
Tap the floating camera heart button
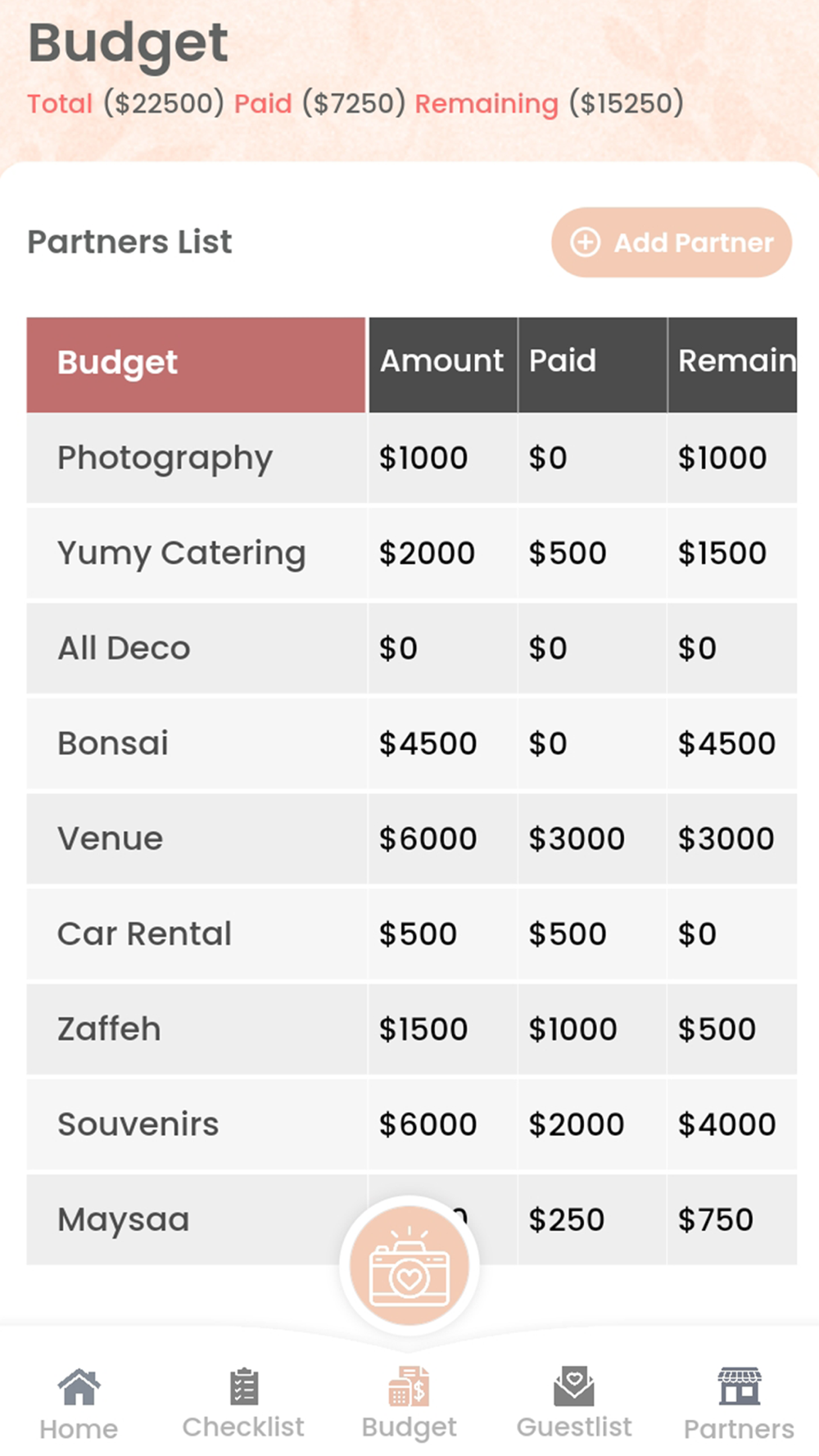coord(409,1266)
